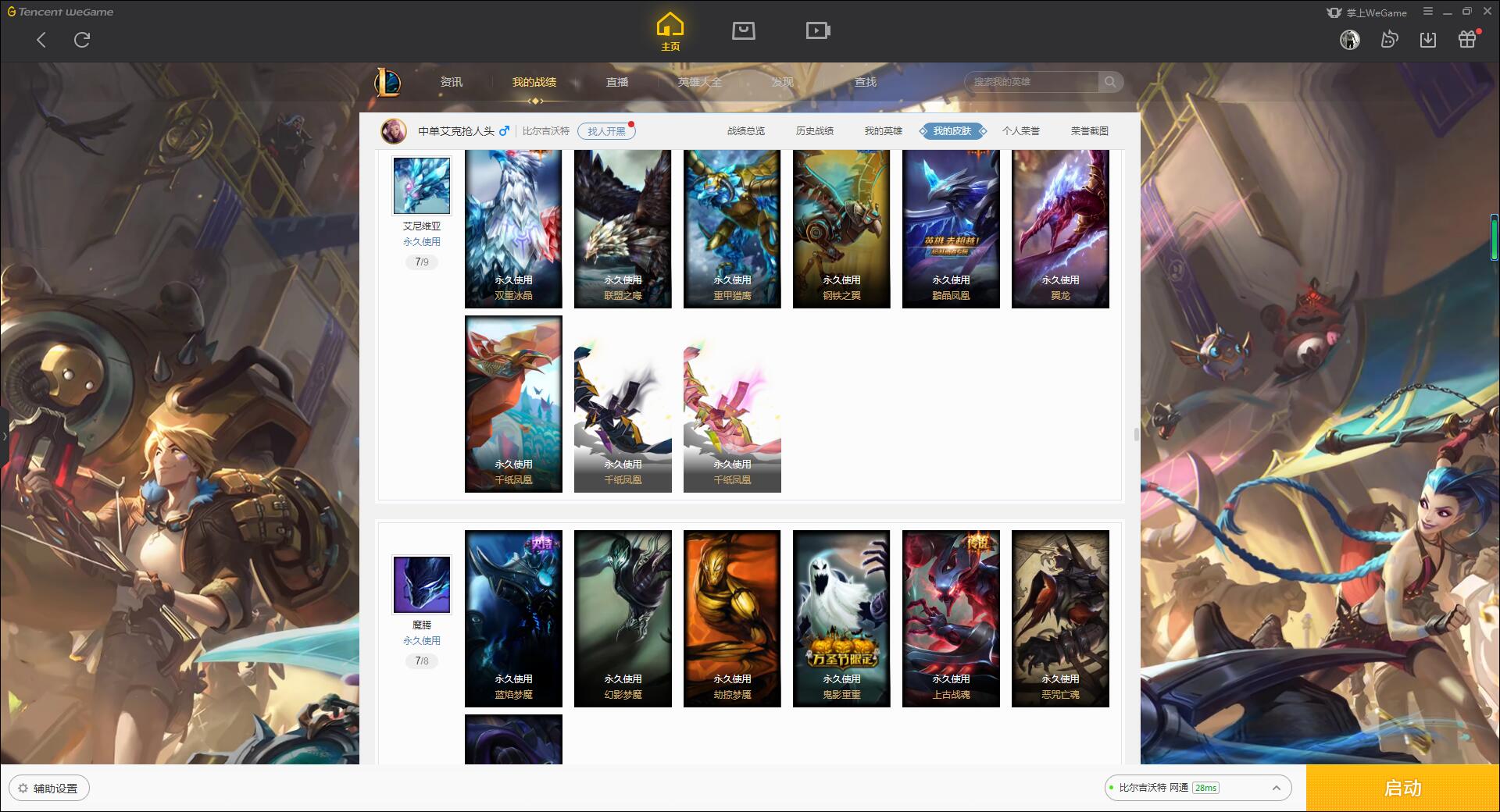
Task: Switch to the 荣誉截图 tab
Action: [1090, 131]
